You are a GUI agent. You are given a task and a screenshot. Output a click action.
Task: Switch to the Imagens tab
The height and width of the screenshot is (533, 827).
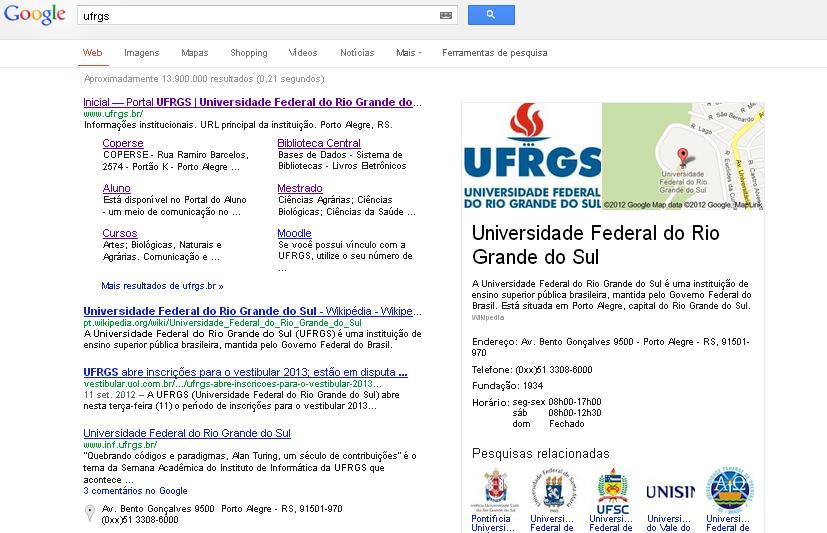141,53
